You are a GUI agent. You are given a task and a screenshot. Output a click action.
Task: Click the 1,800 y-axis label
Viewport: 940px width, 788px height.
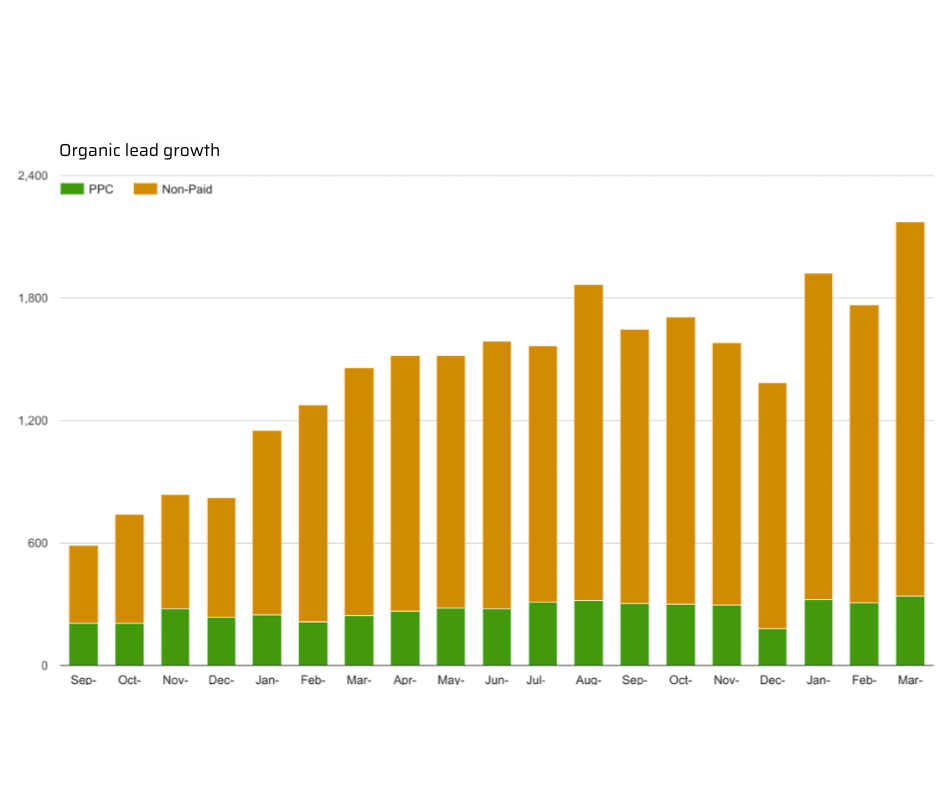[32, 298]
